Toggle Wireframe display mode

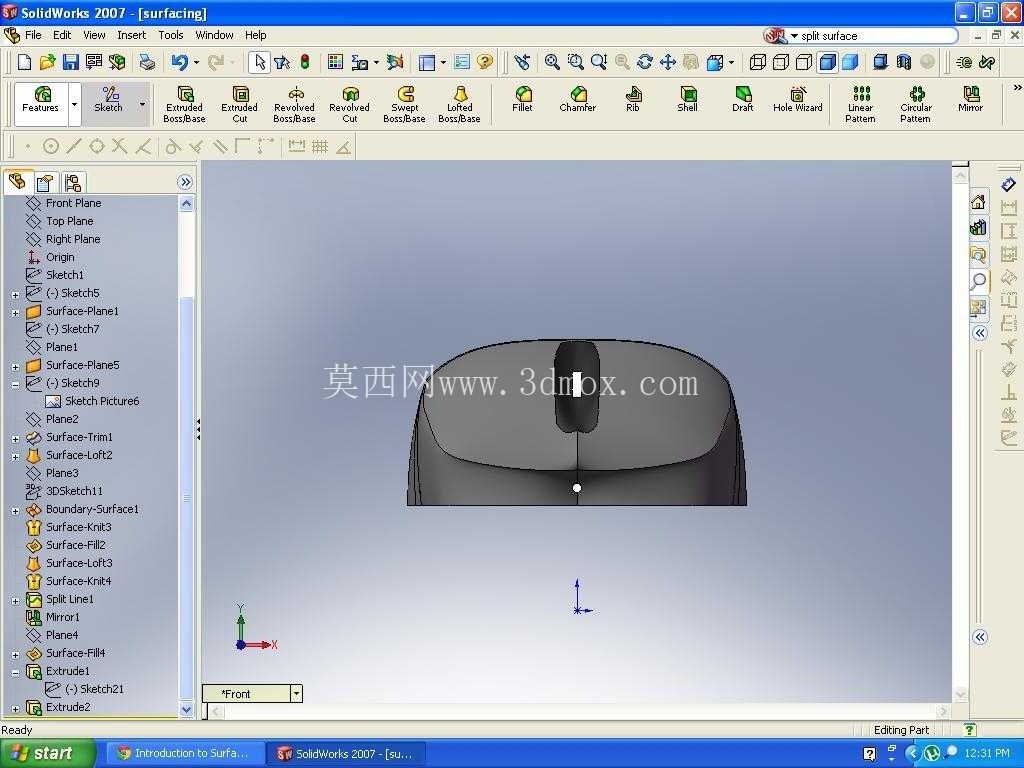(x=758, y=62)
